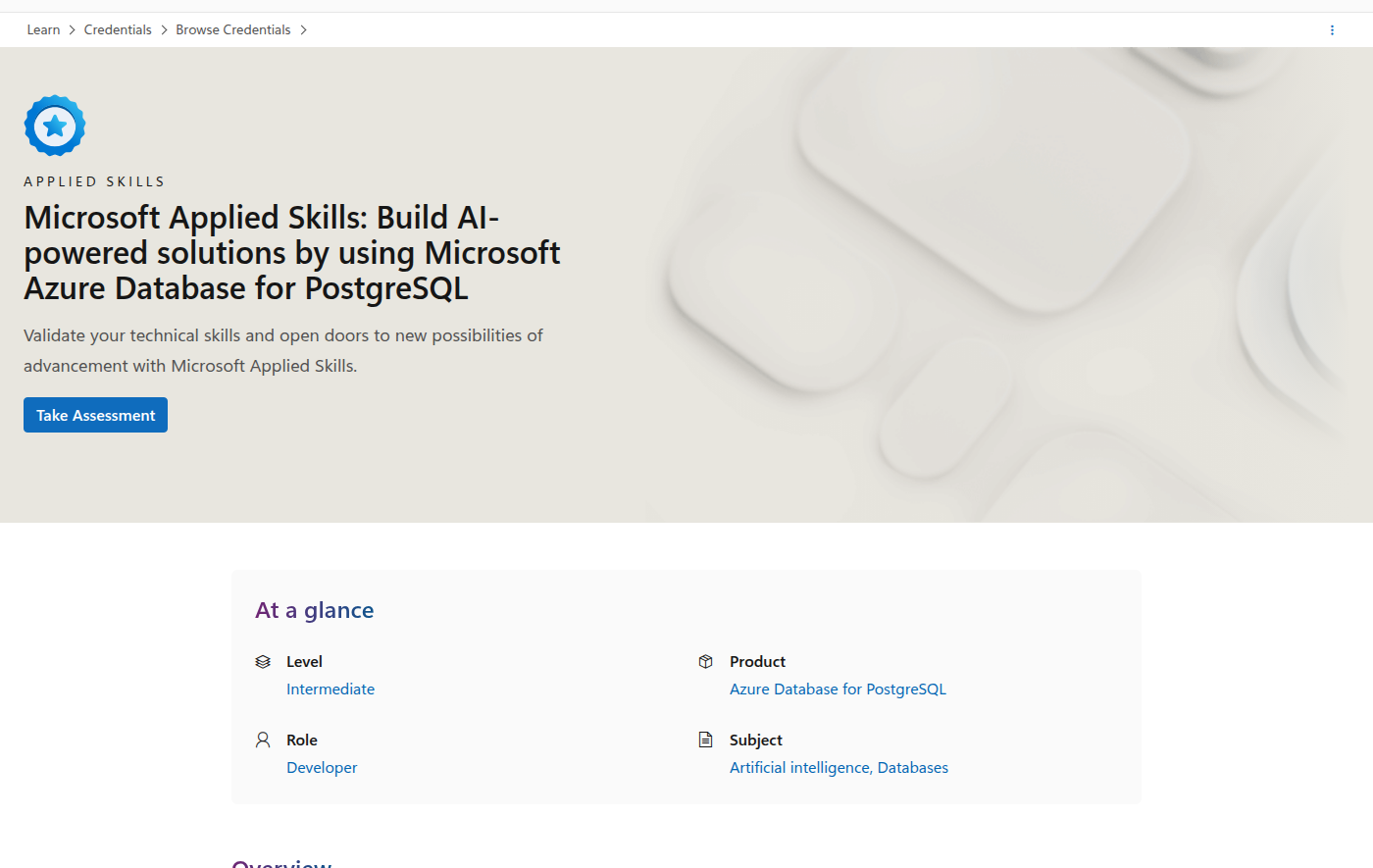This screenshot has height=868, width=1373.
Task: Click the Applied Skills badge icon
Action: pos(55,126)
